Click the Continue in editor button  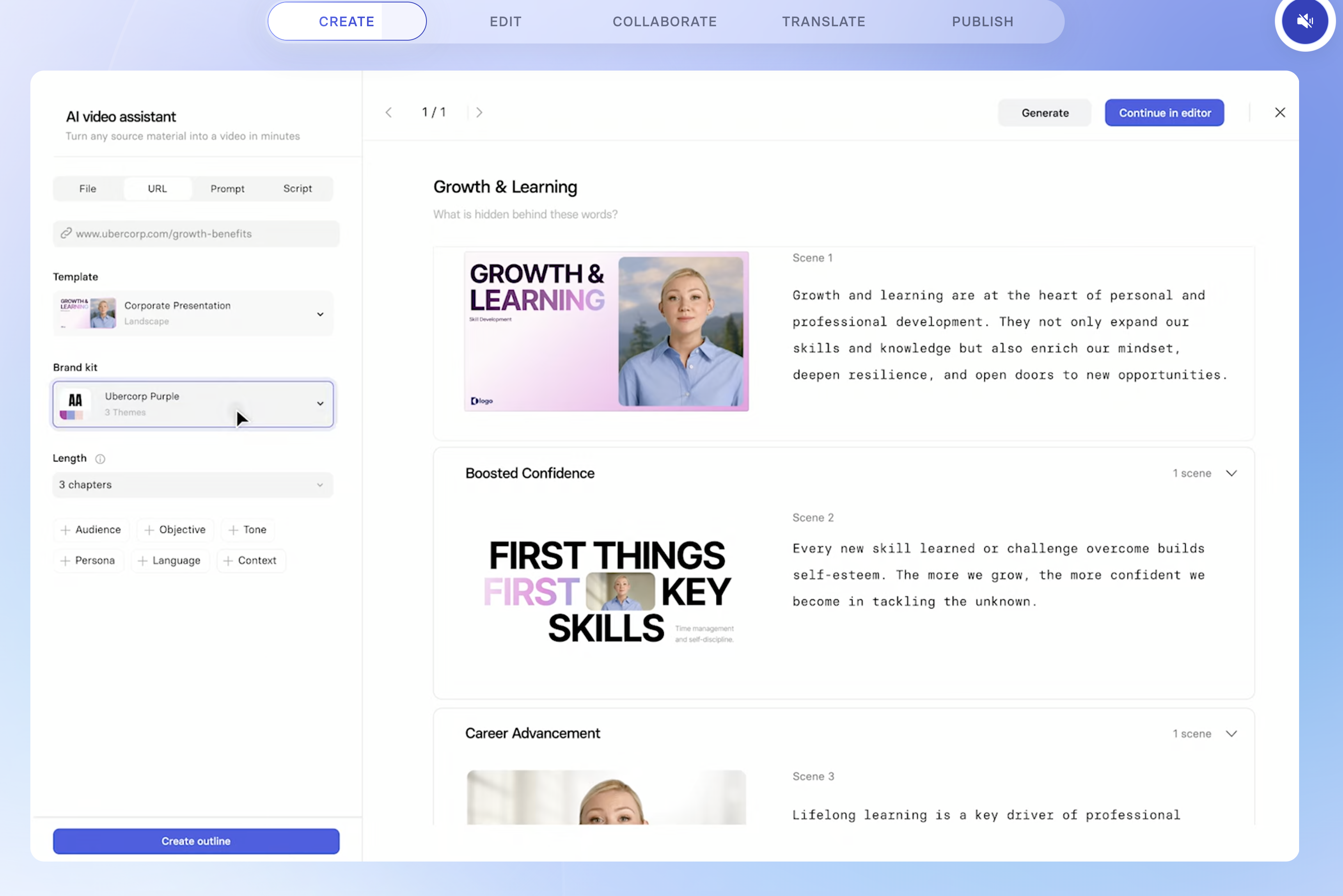[1164, 112]
